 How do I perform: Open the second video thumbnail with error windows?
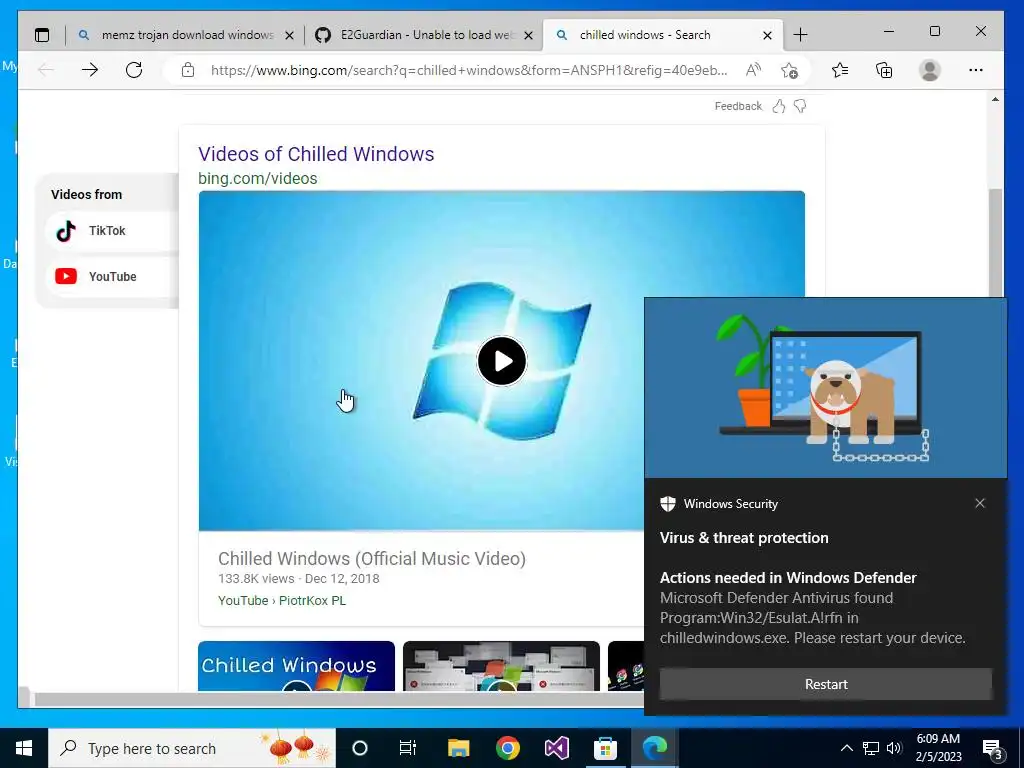pos(501,665)
